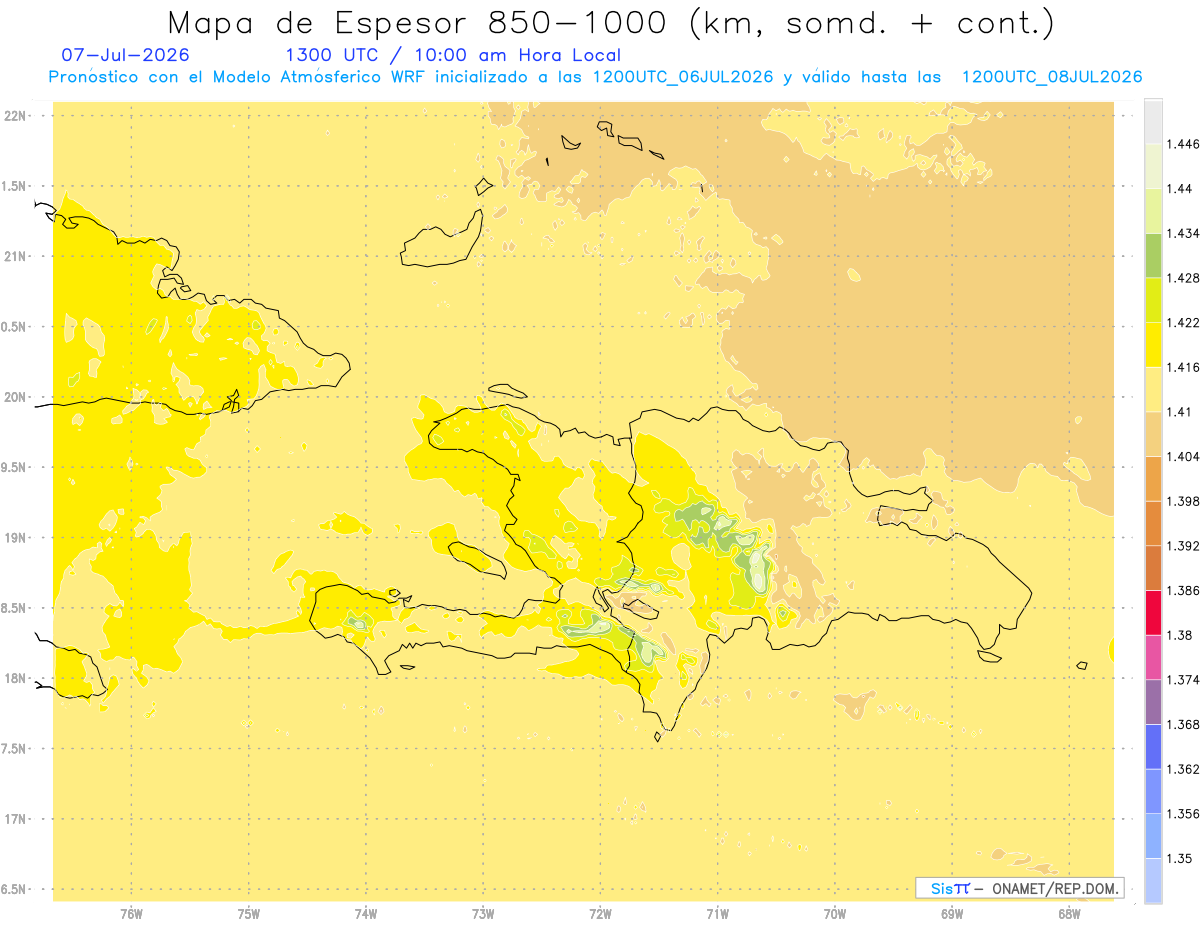Screen dimensions: 1200x927
Task: Click the legend value '1.38'
Action: pyautogui.click(x=1181, y=635)
